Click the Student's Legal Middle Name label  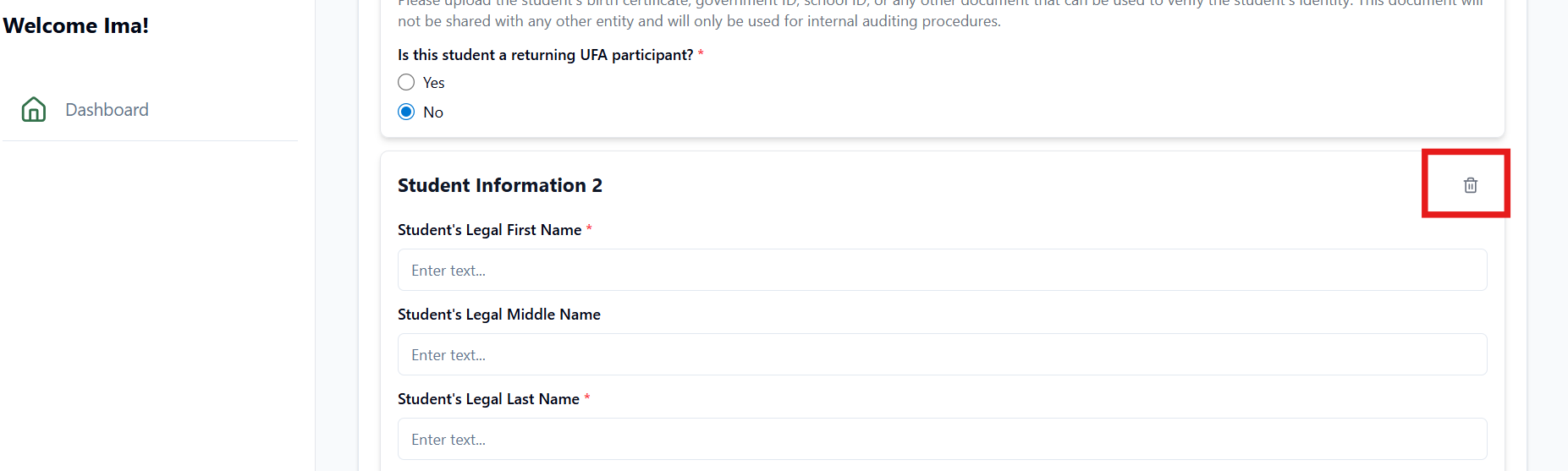coord(499,315)
